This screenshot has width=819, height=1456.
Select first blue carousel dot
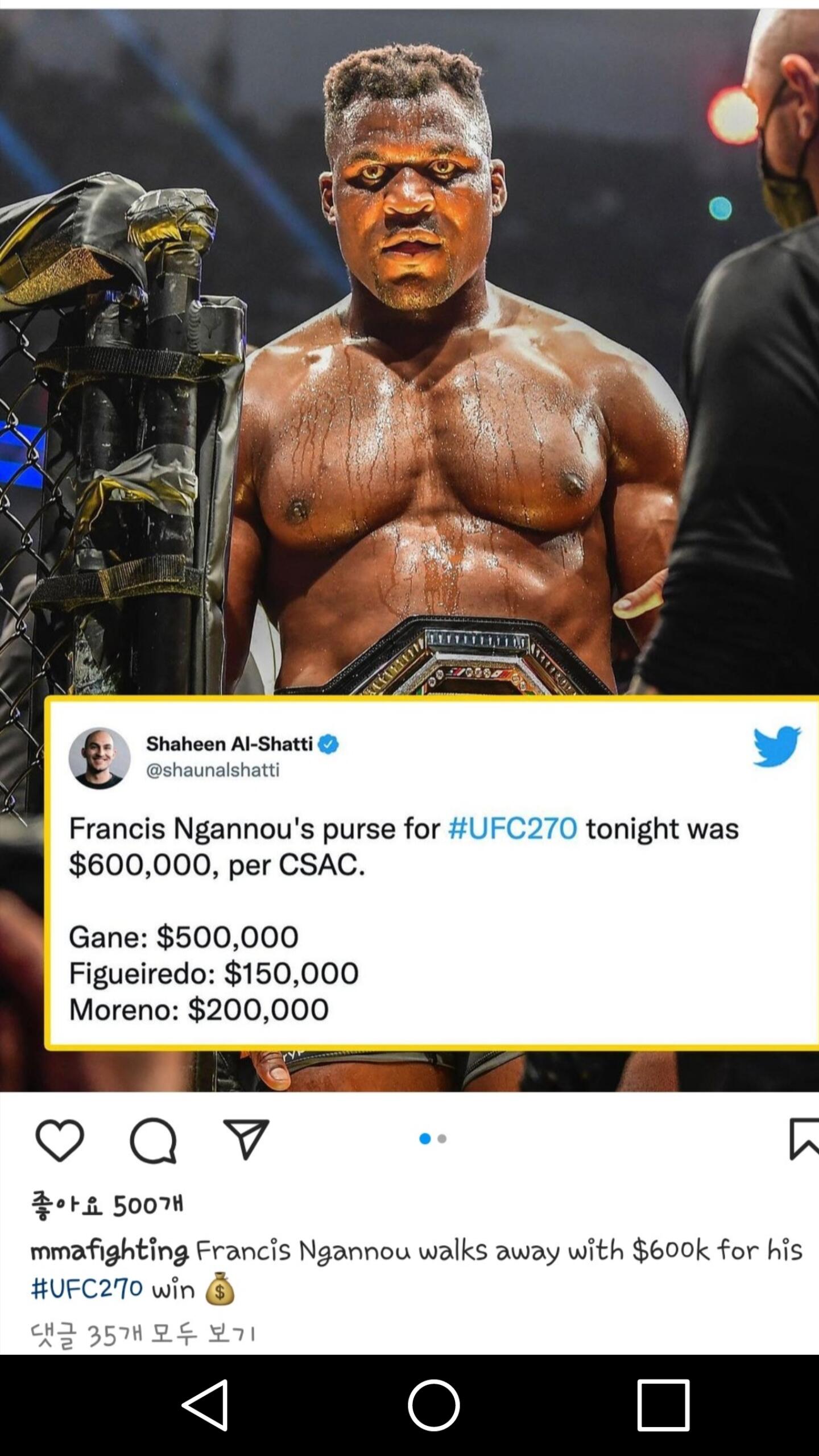[424, 1139]
